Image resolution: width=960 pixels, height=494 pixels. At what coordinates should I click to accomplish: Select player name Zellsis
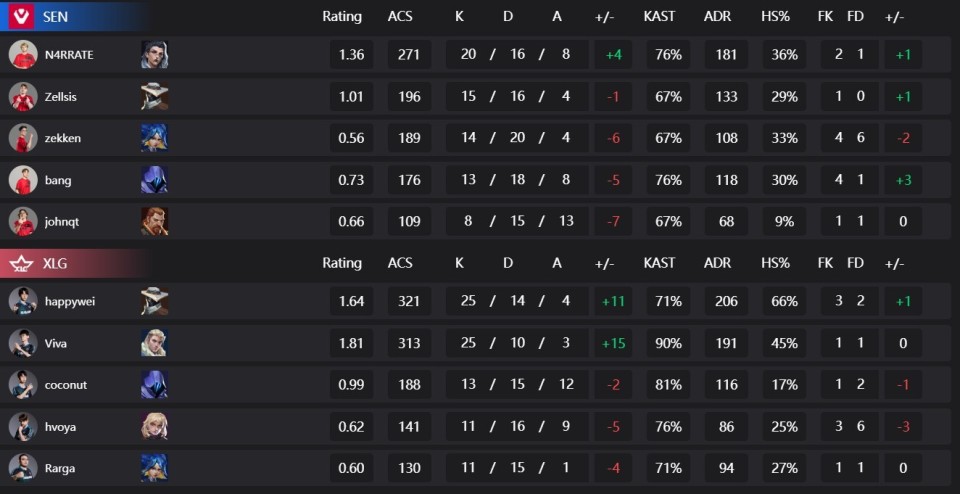click(x=61, y=97)
